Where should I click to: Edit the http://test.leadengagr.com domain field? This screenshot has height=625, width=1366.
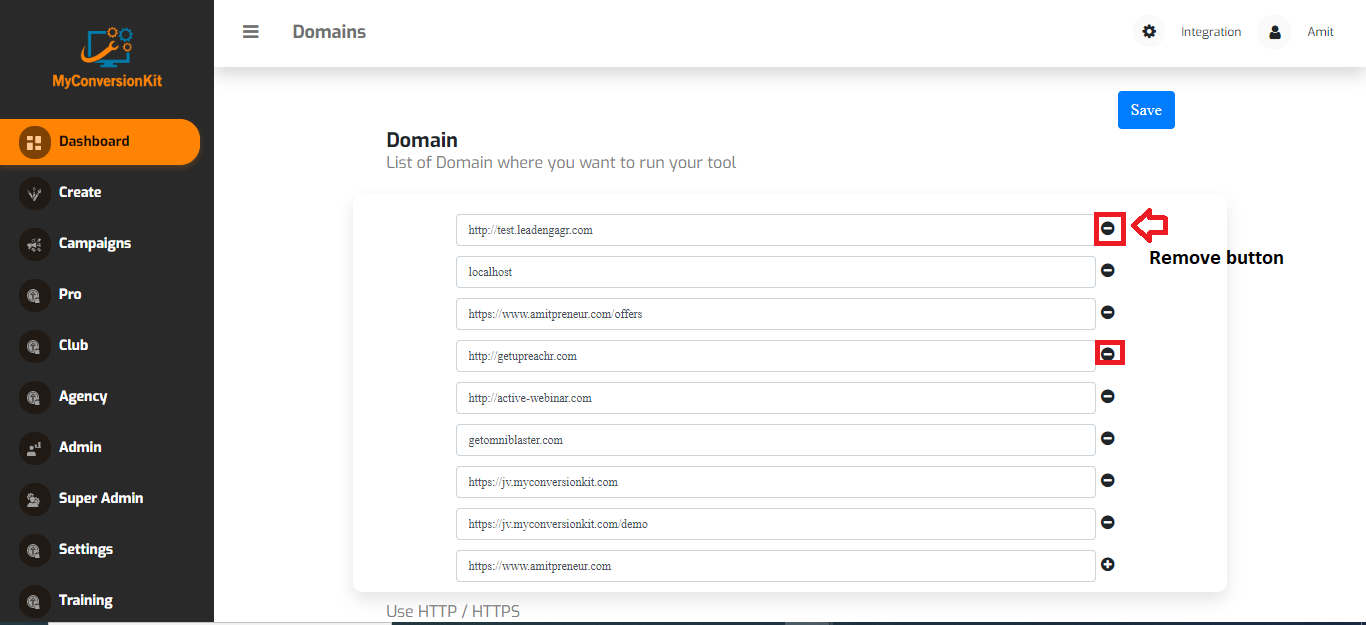pyautogui.click(x=776, y=230)
